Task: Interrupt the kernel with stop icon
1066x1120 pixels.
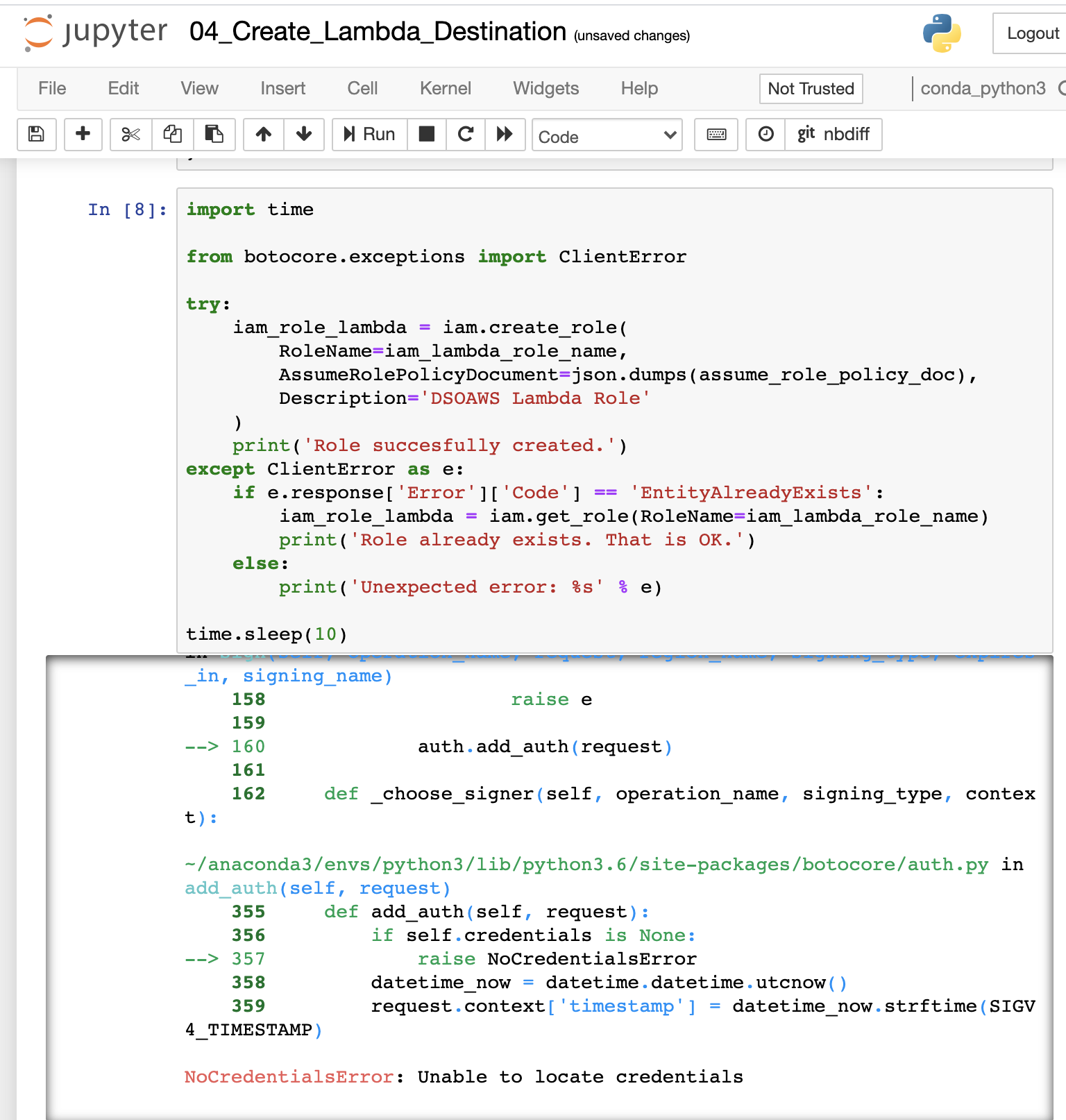Action: point(427,134)
